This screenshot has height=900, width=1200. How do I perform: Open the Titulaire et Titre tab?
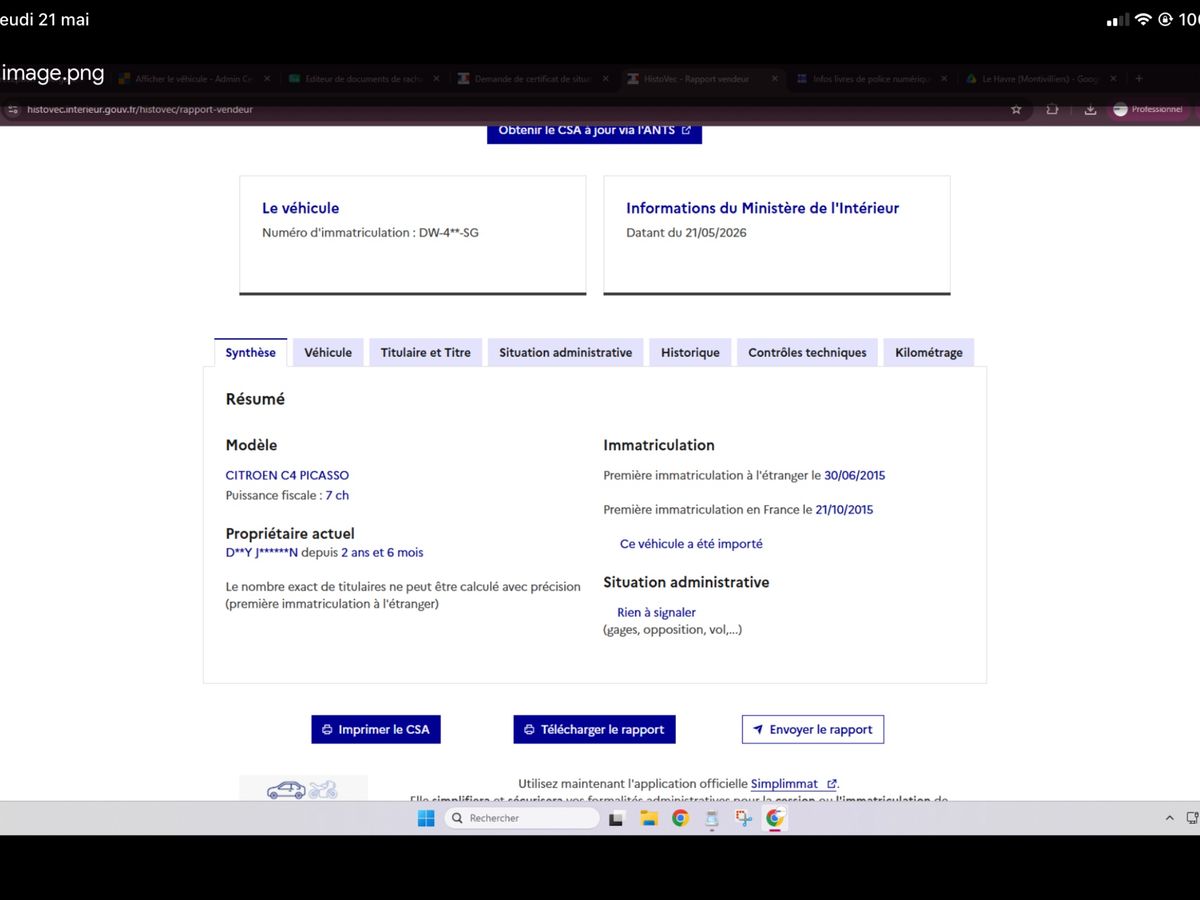tap(425, 352)
